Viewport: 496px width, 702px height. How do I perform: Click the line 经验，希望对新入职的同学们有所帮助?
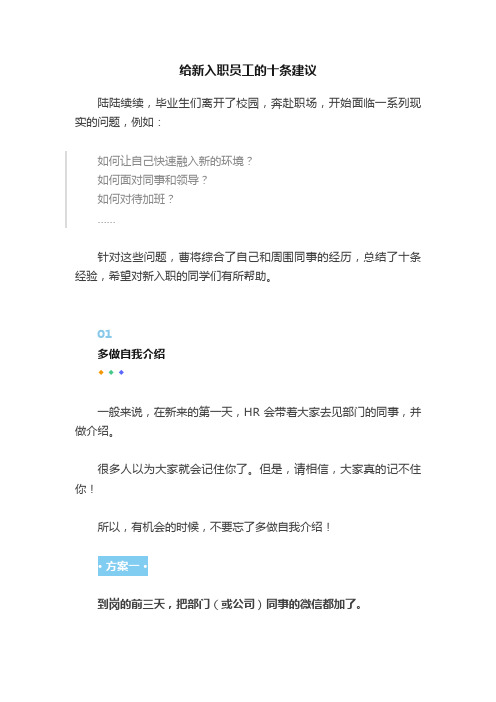click(x=174, y=276)
